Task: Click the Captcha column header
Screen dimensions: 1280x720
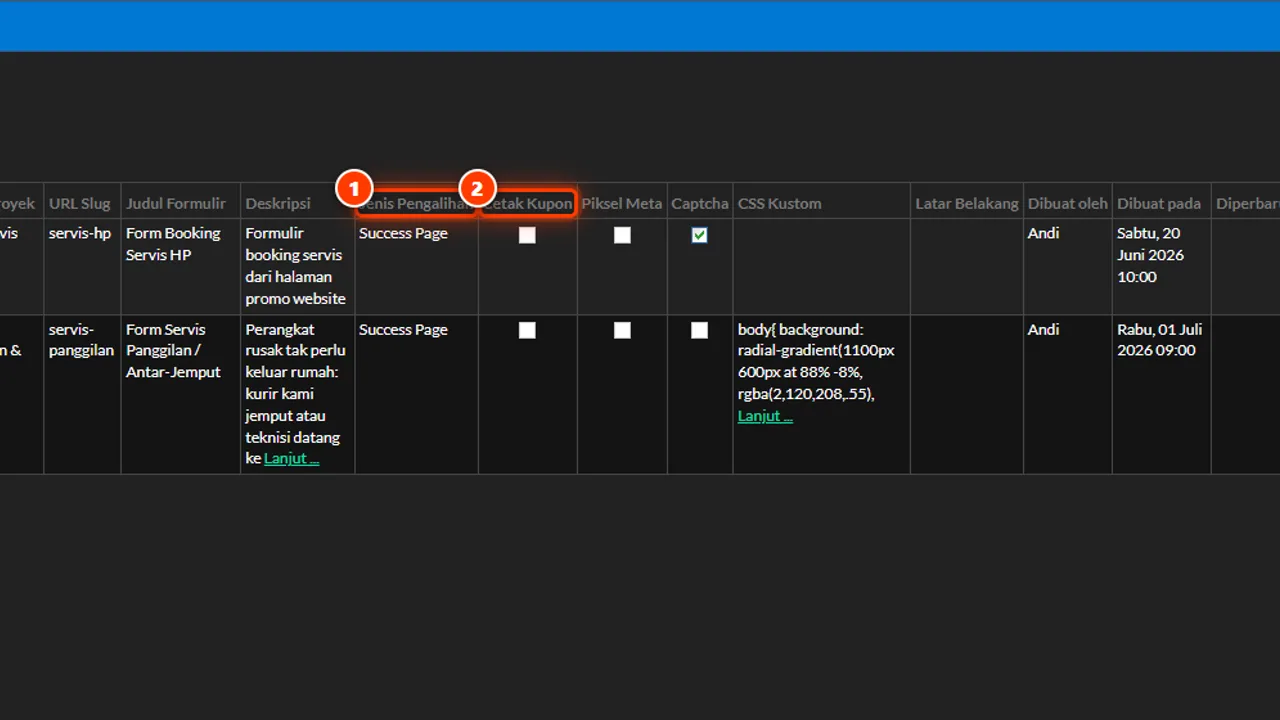Action: [x=700, y=203]
